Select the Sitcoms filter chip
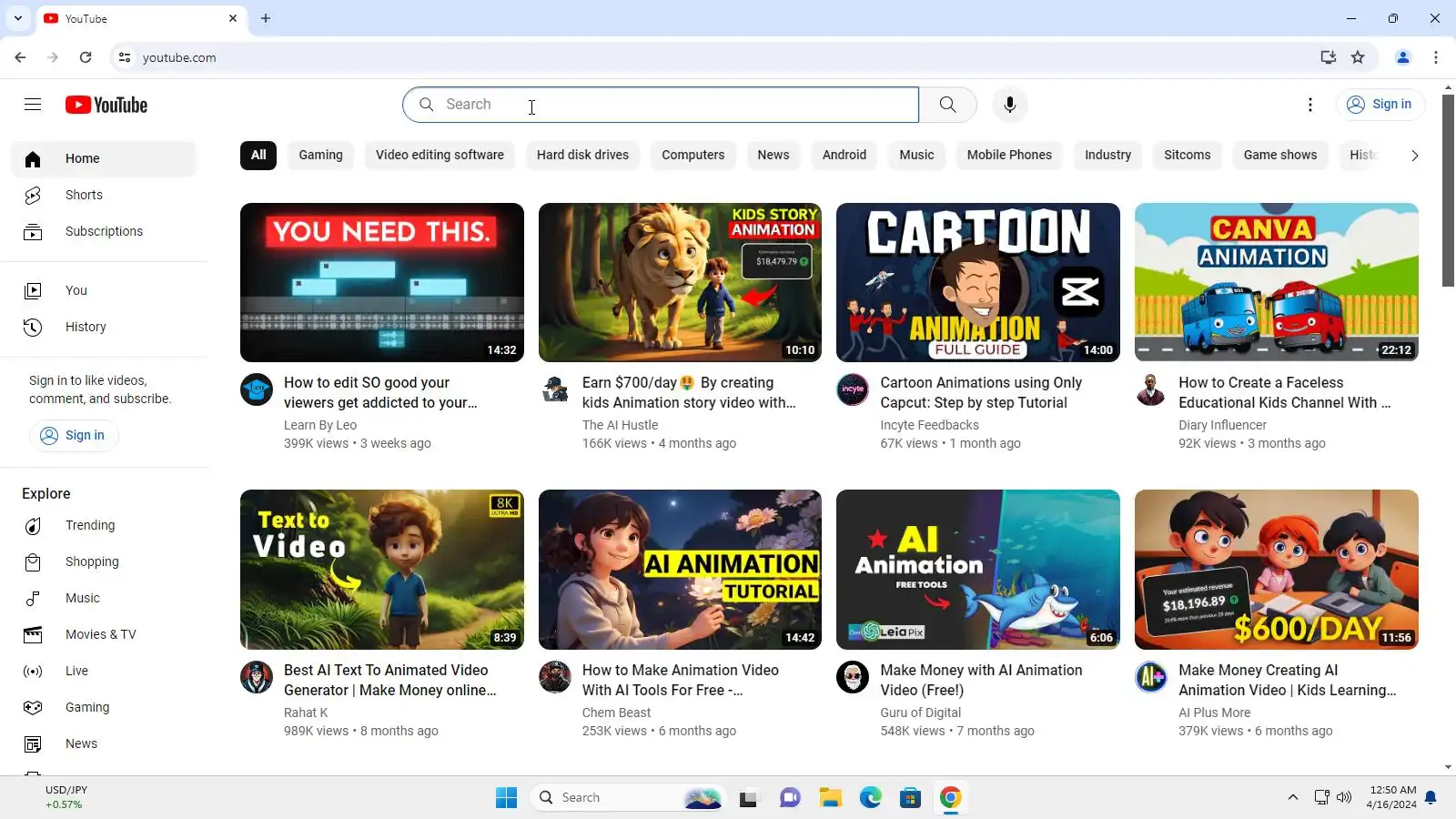Viewport: 1456px width, 819px height. tap(1187, 155)
